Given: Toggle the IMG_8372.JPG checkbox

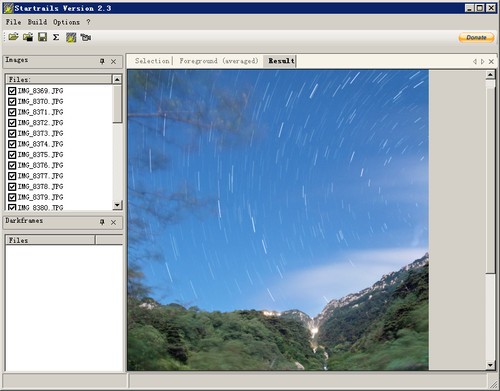Looking at the screenshot, I should pos(12,123).
